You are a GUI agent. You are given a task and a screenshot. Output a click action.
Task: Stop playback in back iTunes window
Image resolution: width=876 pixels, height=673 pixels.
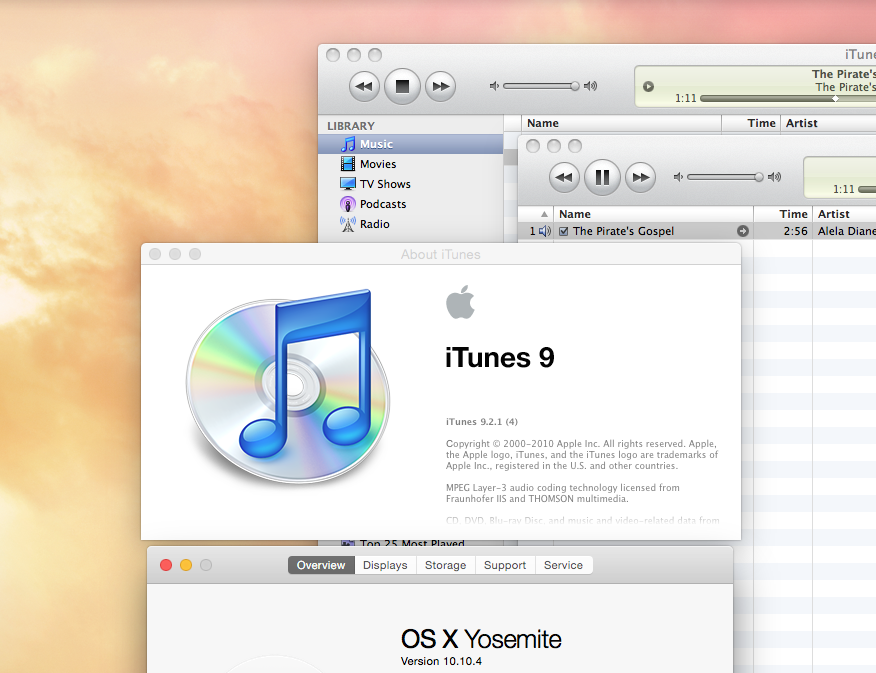pyautogui.click(x=402, y=86)
